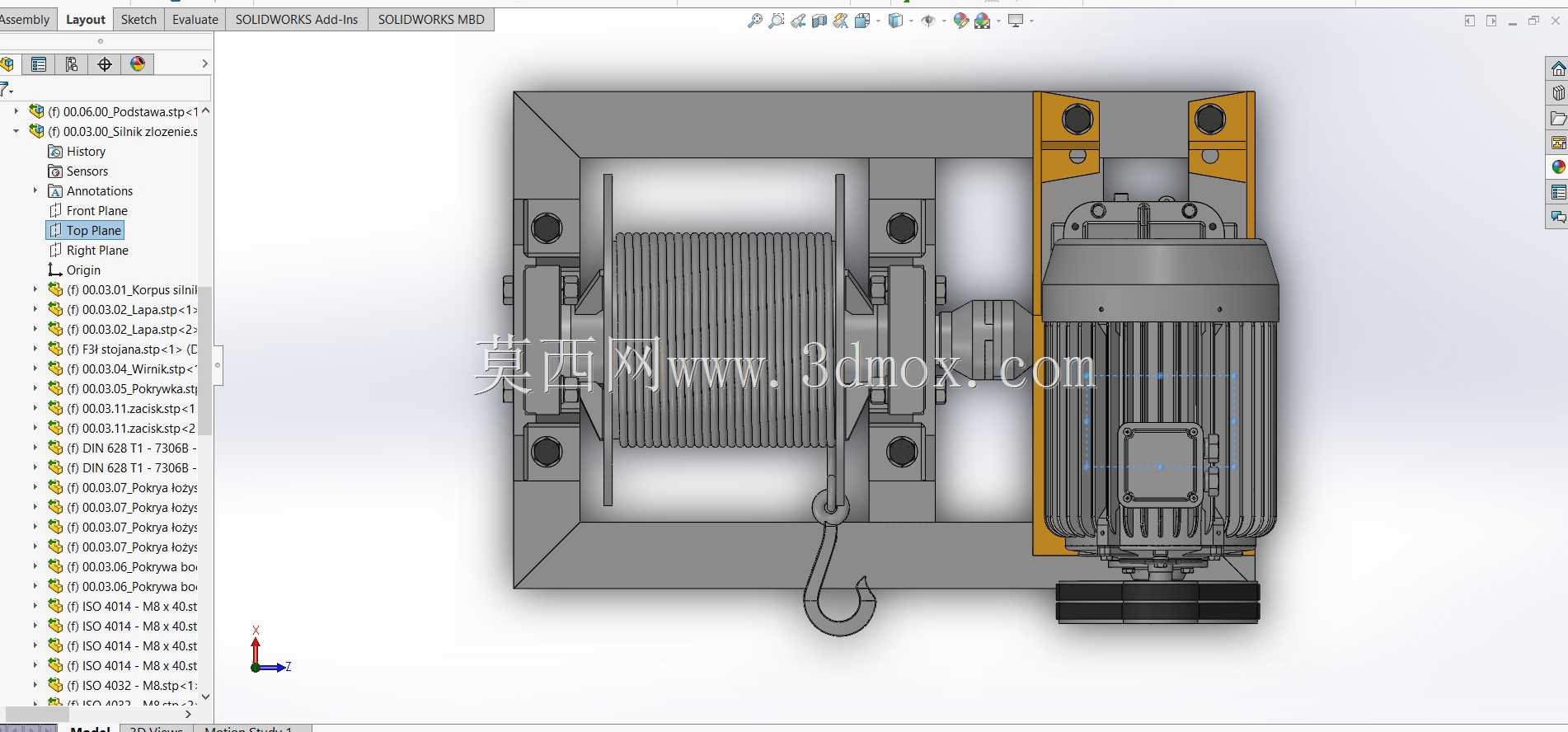
Task: Open Appearances, Scenes and Decals pane tab
Action: tap(1557, 167)
